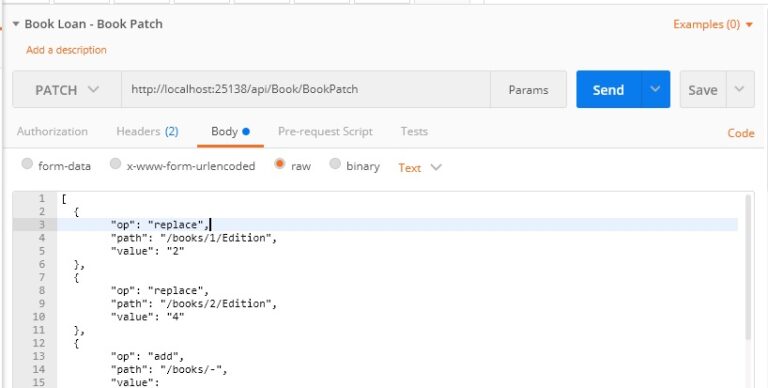
Task: Open the Examples (0) dropdown
Action: pyautogui.click(x=713, y=24)
